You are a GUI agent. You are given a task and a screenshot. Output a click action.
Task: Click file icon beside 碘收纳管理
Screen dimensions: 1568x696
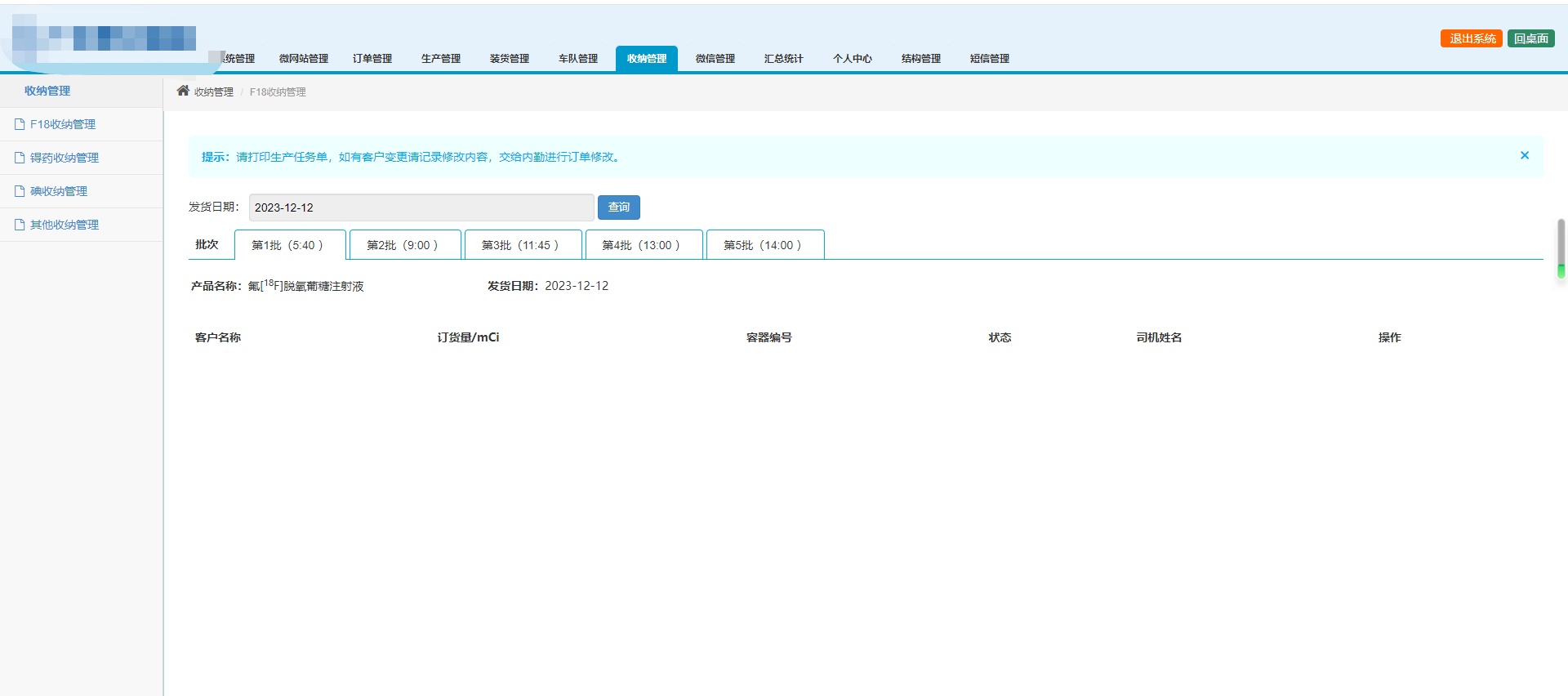pos(20,191)
